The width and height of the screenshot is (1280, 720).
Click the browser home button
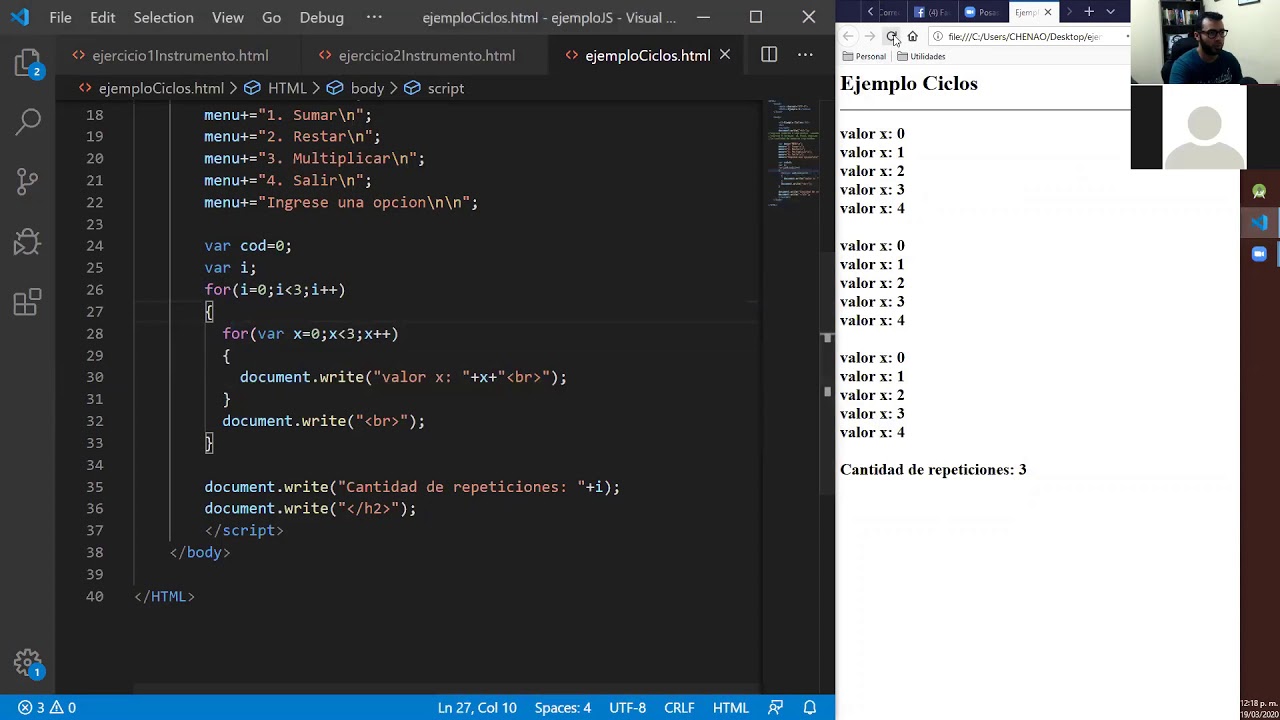(x=912, y=36)
